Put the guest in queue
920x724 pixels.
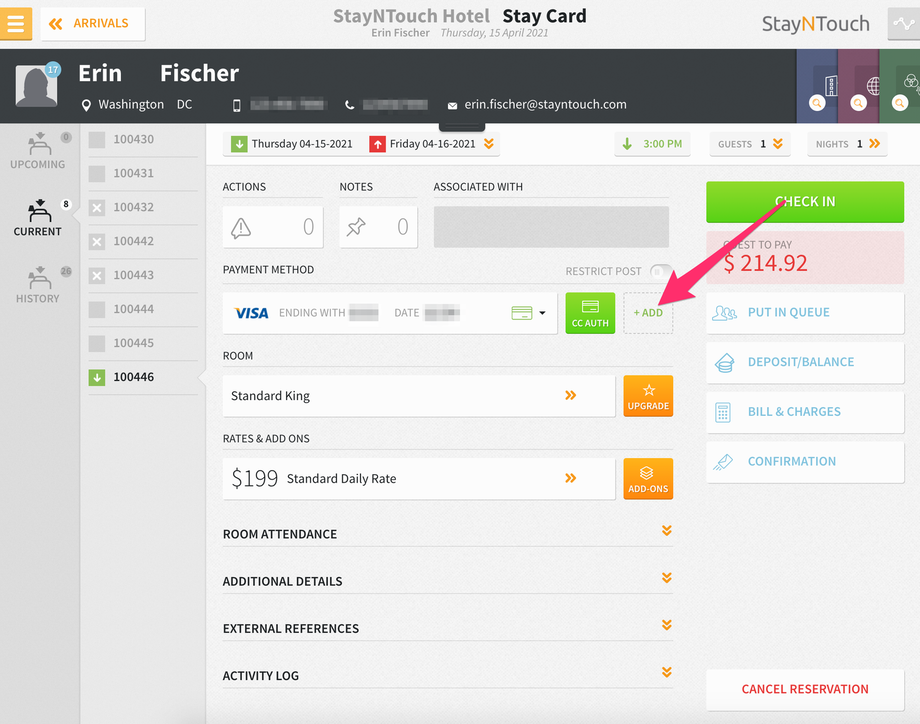point(805,313)
